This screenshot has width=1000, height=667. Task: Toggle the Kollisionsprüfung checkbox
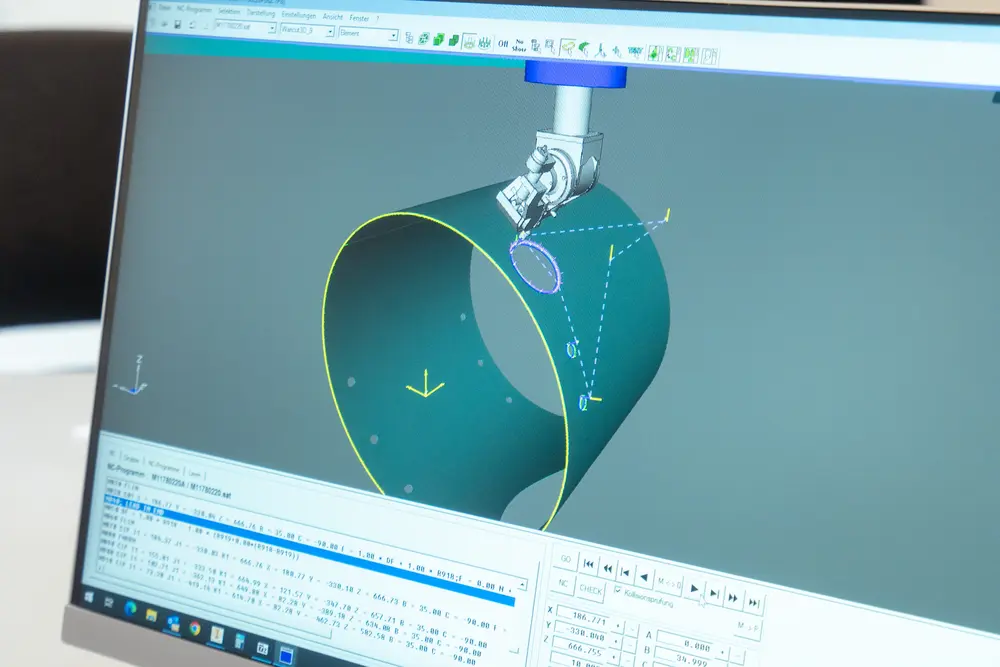[x=617, y=591]
